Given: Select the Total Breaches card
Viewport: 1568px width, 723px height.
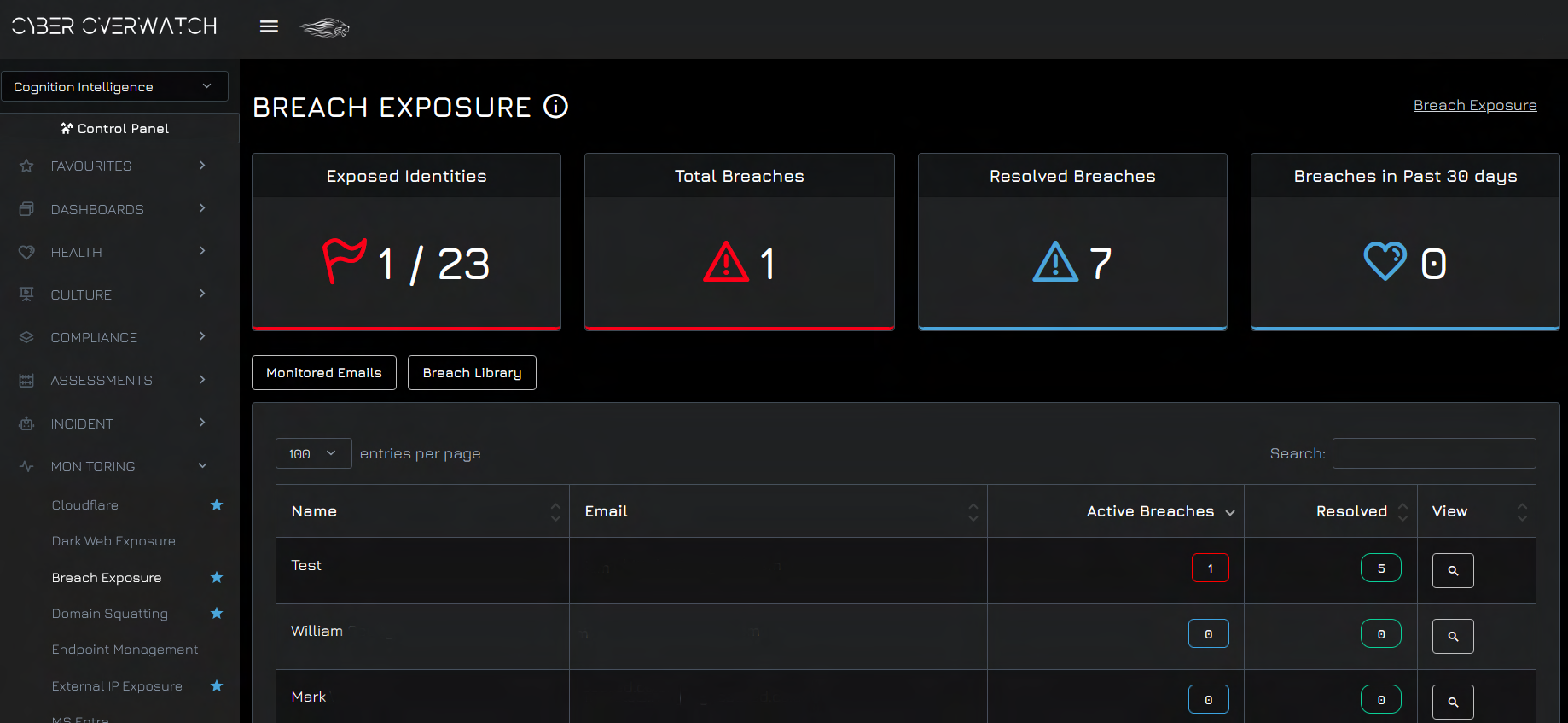Looking at the screenshot, I should tap(740, 242).
